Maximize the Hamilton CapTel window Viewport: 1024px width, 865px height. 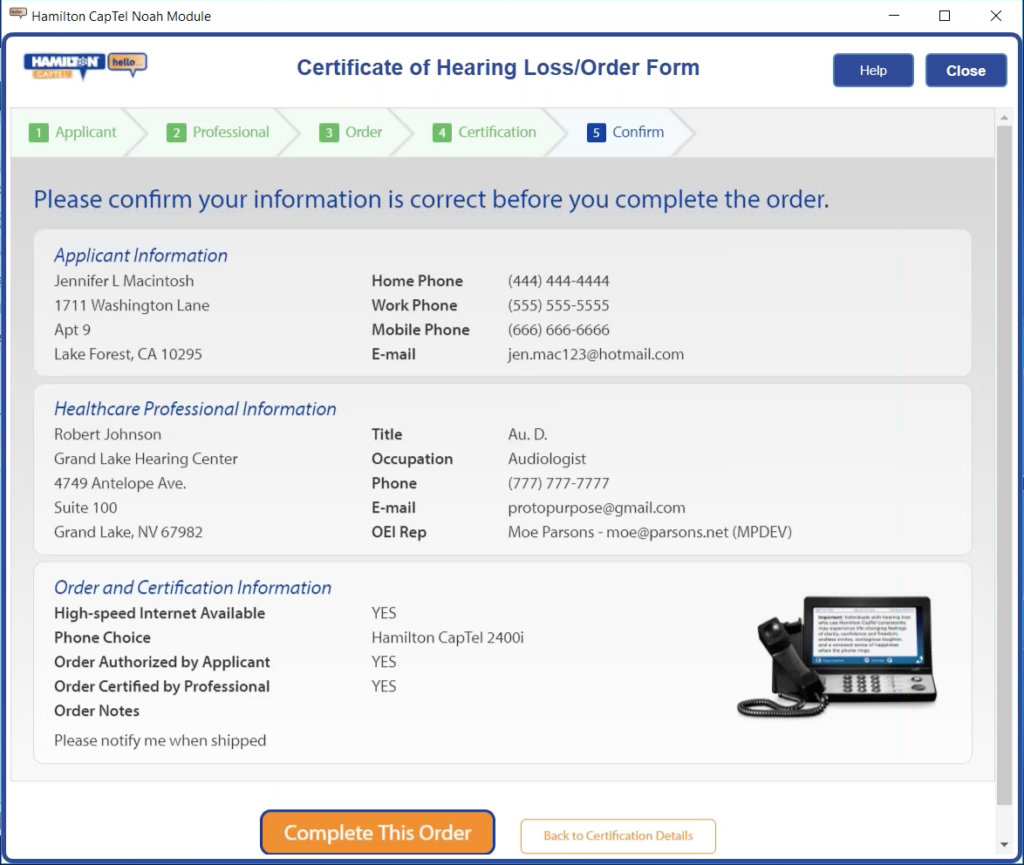point(944,16)
